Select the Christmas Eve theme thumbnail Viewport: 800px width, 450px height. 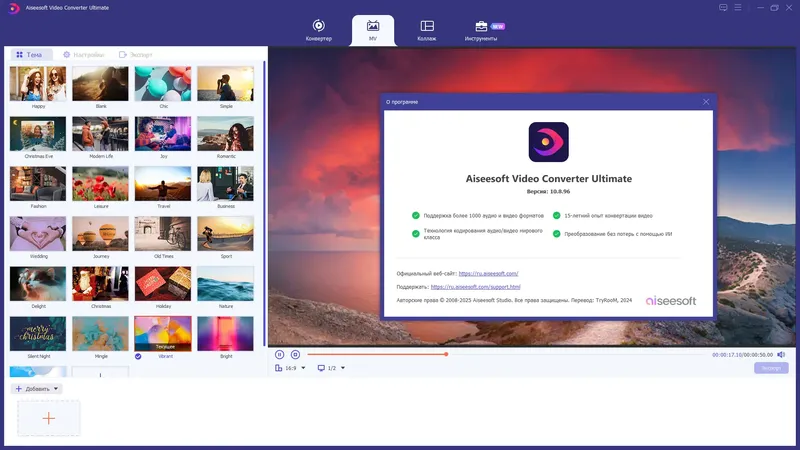(x=38, y=134)
